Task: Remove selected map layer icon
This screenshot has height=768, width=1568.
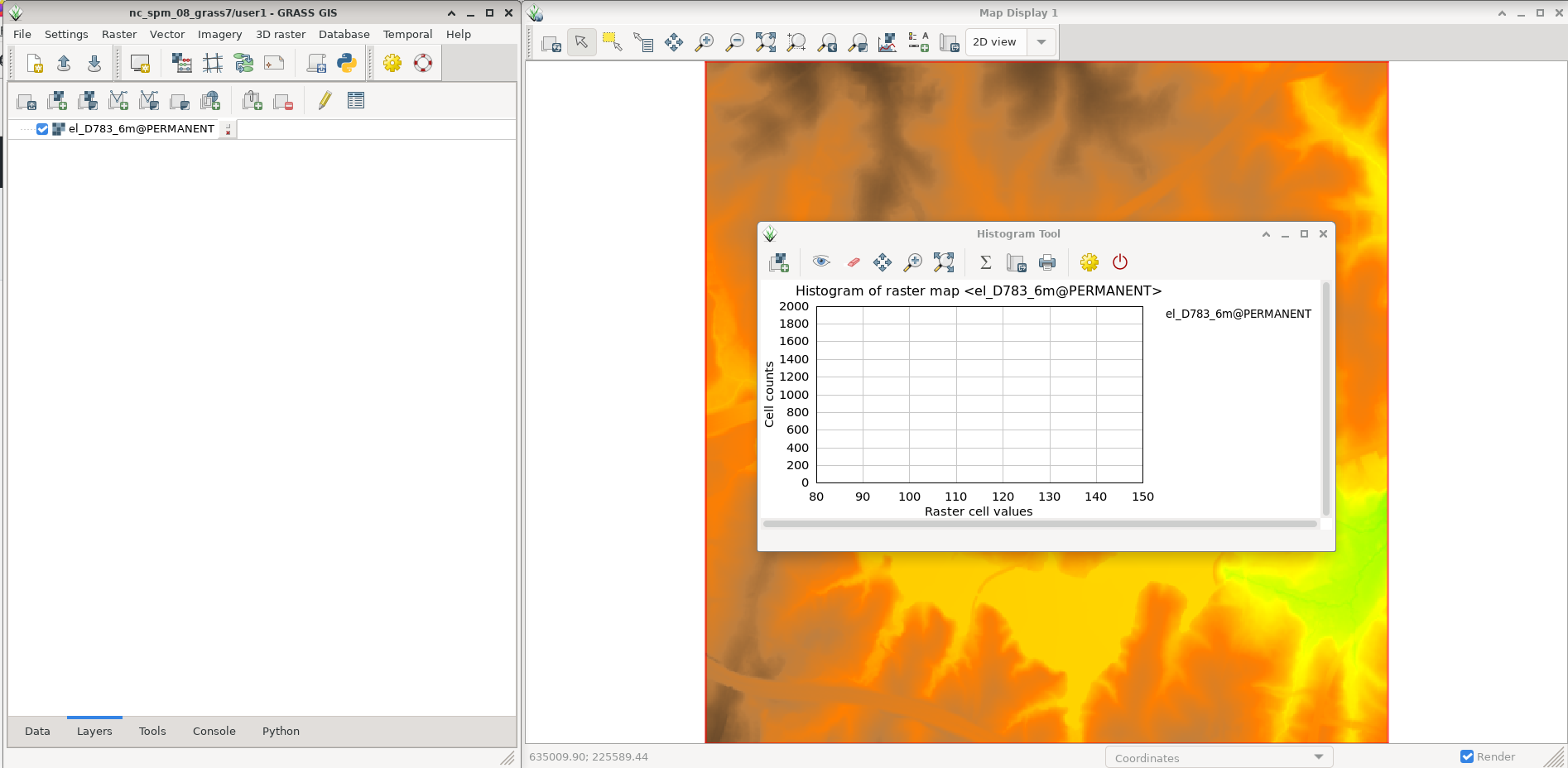Action: 283,101
